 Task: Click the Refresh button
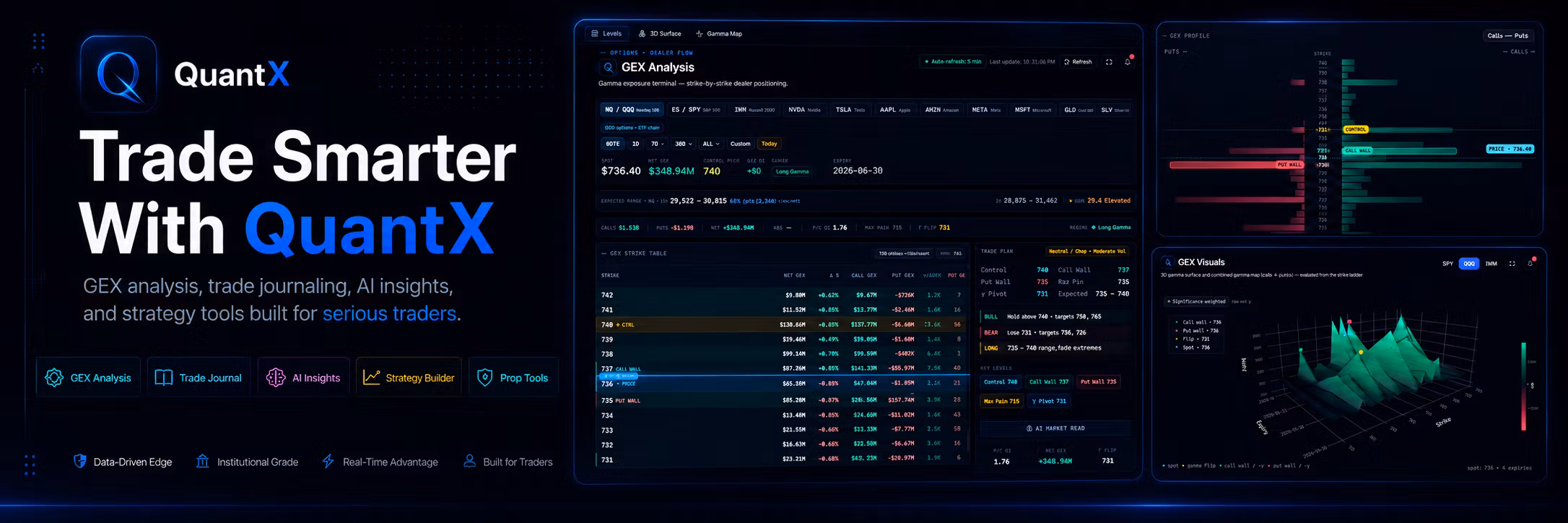[x=1078, y=62]
